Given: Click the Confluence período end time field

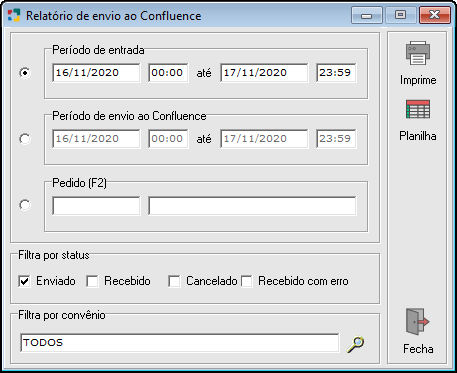Looking at the screenshot, I should click(336, 139).
